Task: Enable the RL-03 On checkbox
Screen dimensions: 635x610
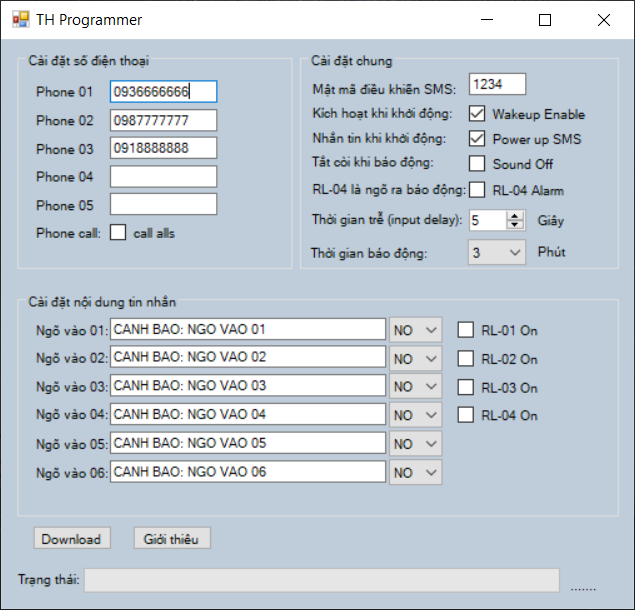Action: click(465, 387)
